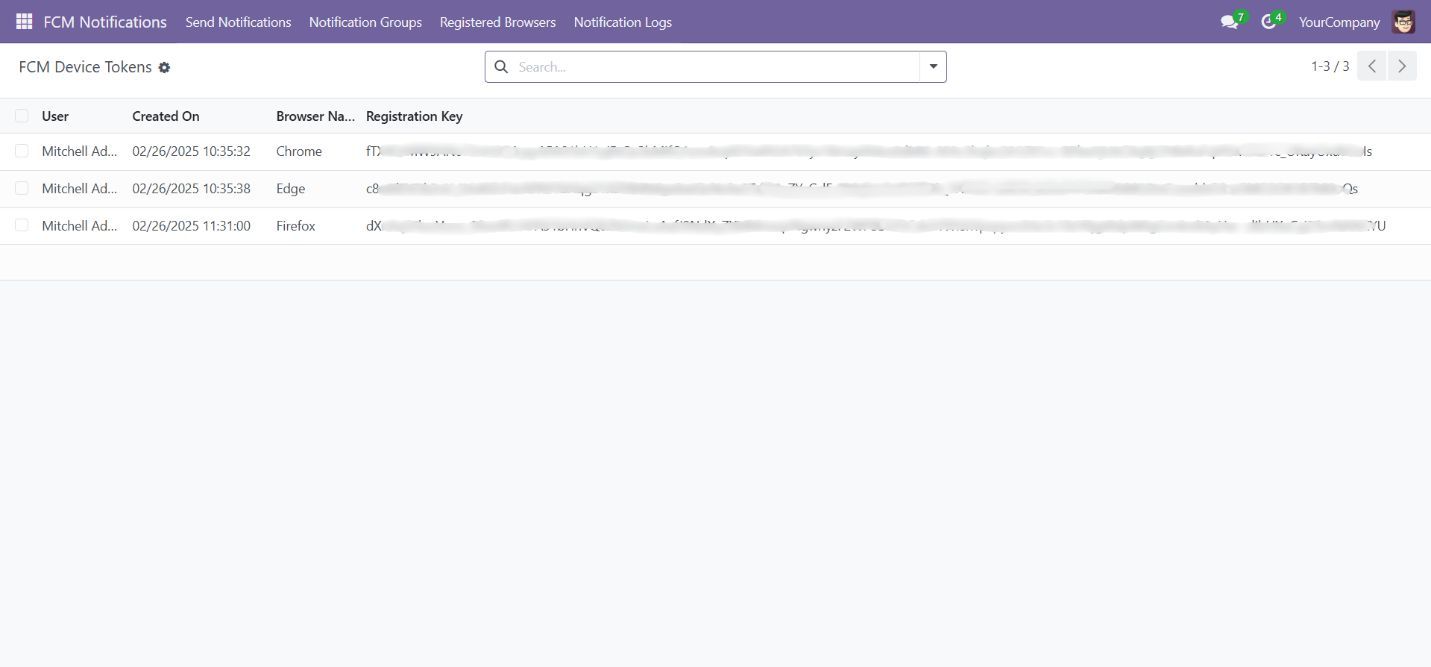Open the user profile avatar menu
Viewport: 1431px width, 667px height.
pyautogui.click(x=1403, y=21)
